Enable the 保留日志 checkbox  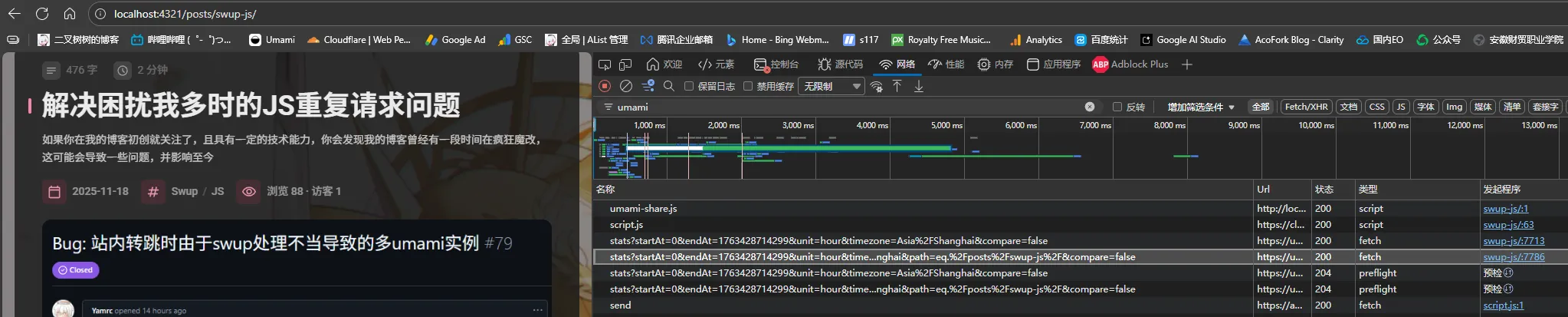(x=689, y=86)
